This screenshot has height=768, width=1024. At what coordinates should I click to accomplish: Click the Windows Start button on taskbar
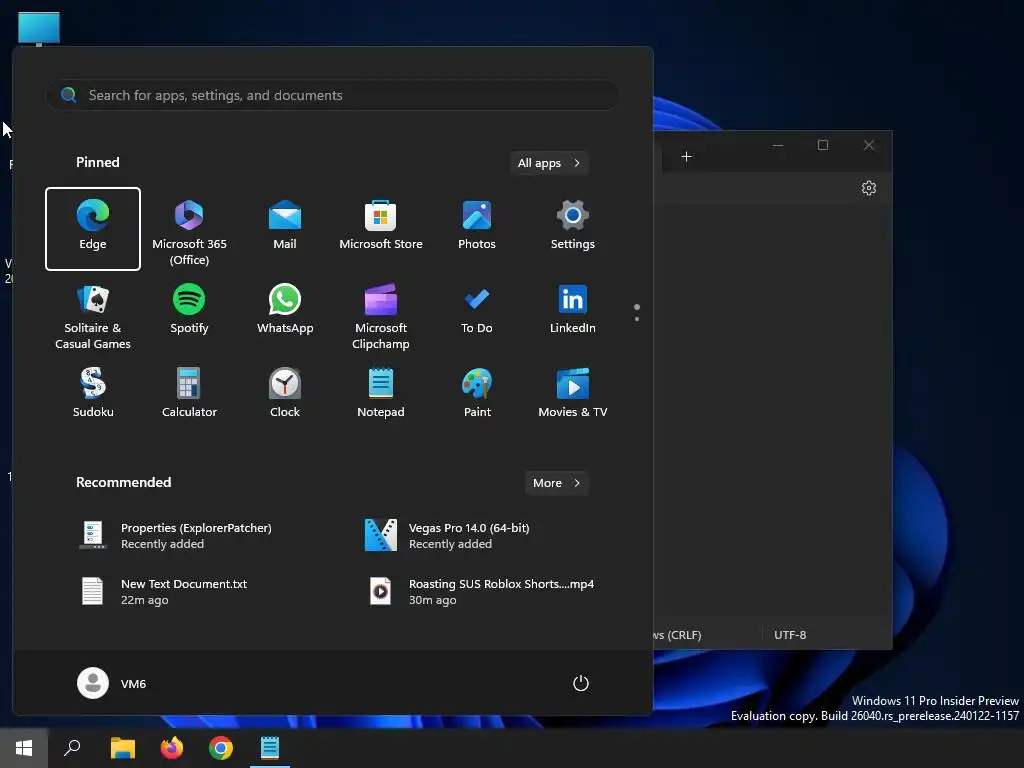[x=24, y=748]
